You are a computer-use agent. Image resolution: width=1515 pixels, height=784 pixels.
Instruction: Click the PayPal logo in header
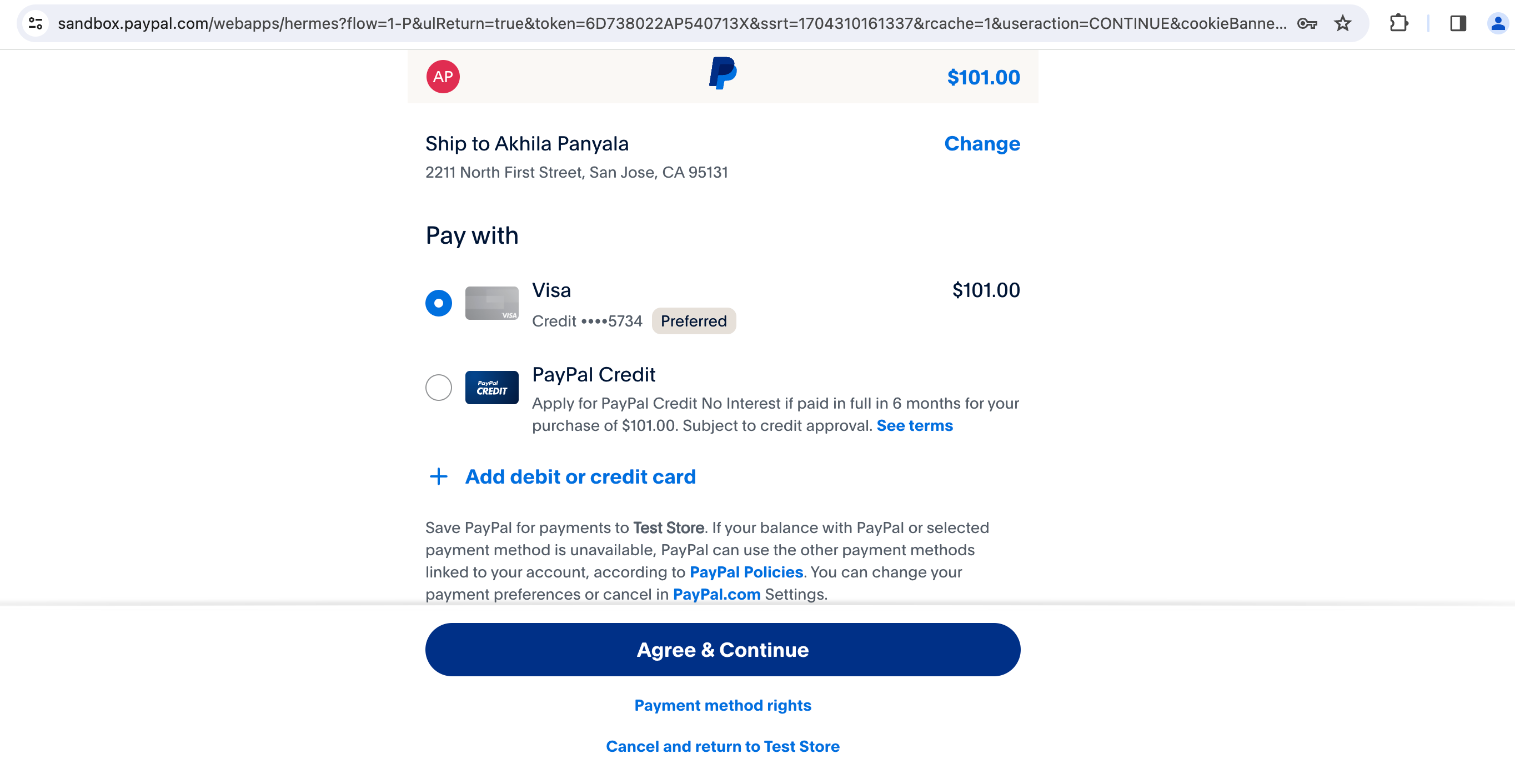[723, 73]
